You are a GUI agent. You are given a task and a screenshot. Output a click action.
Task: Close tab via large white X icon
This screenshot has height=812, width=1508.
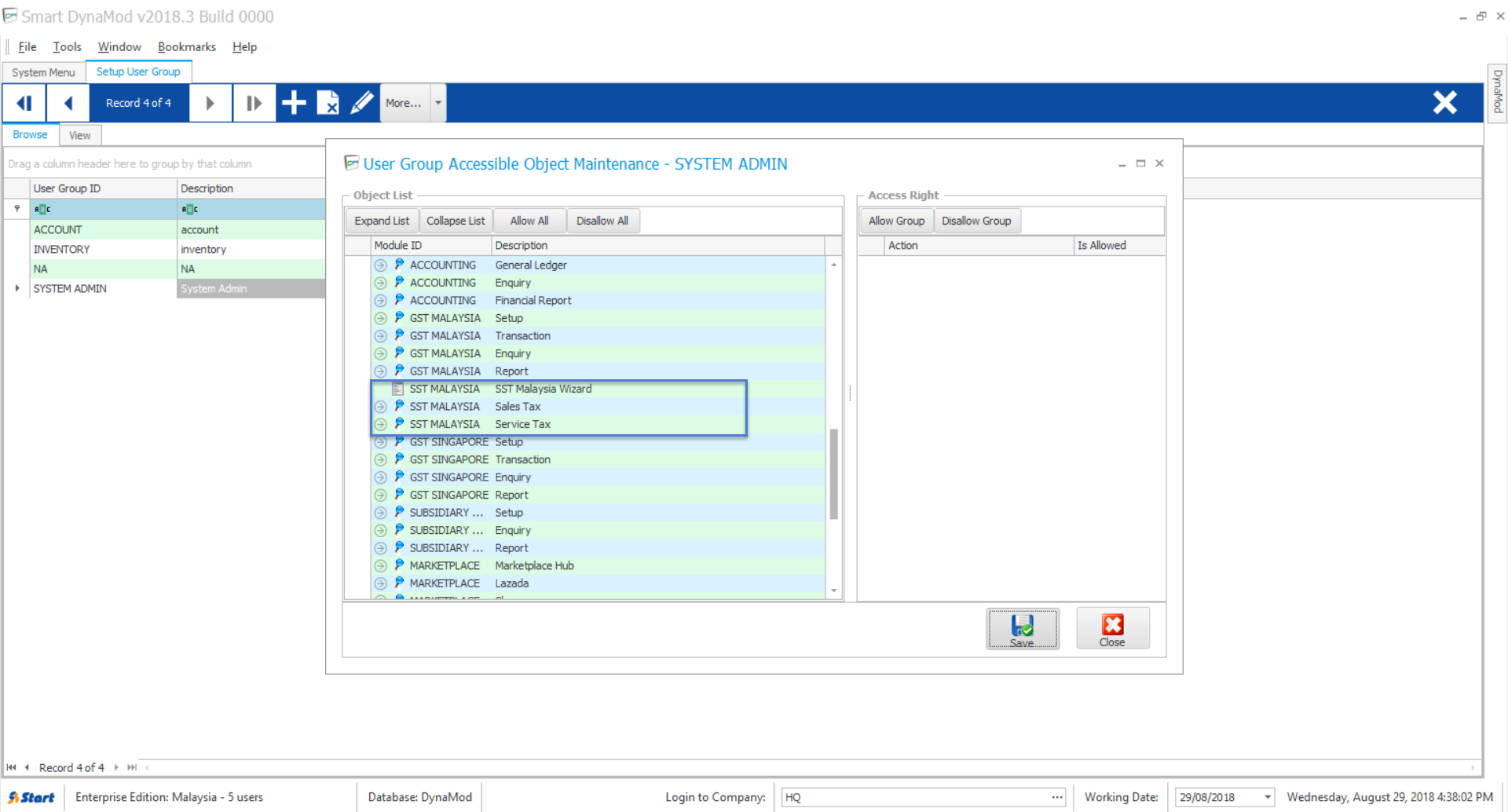[x=1444, y=102]
